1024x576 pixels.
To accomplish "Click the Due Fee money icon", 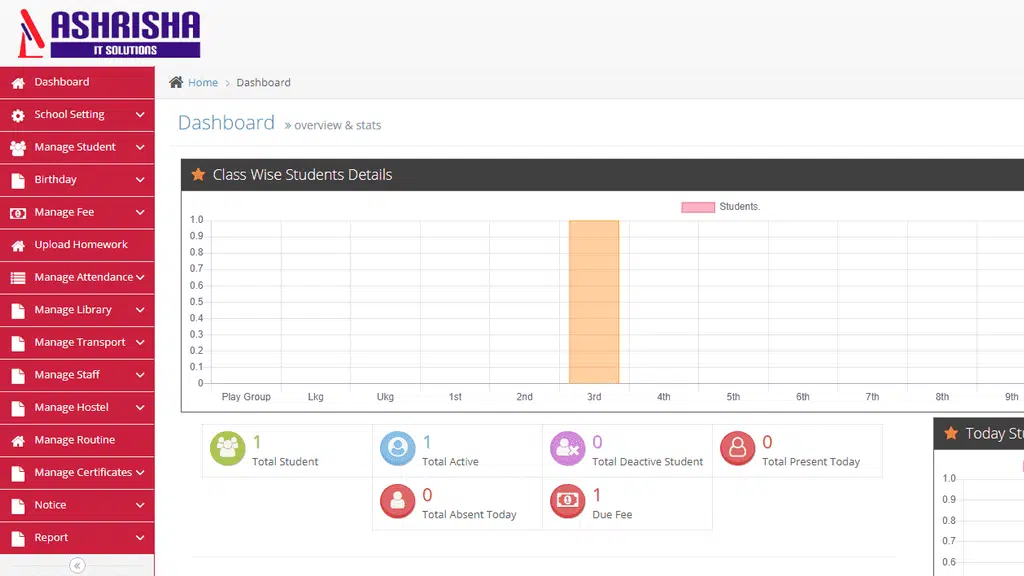I will [x=568, y=502].
